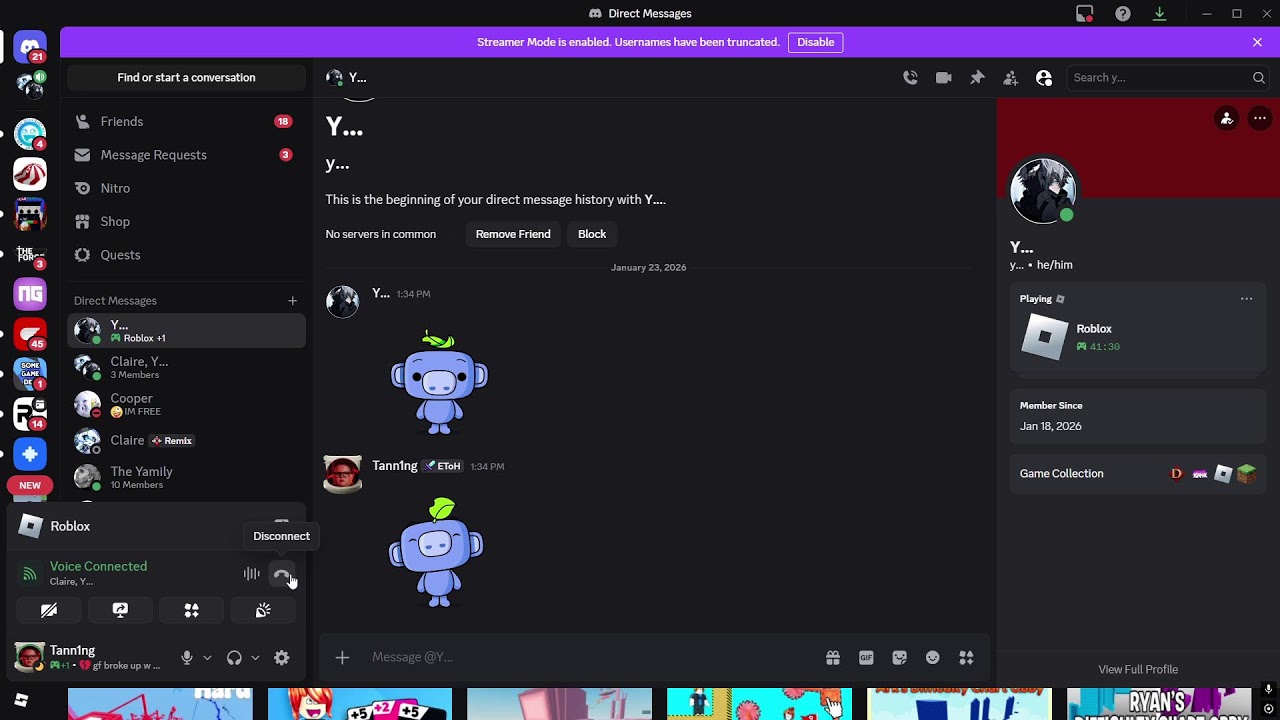Open the Apps launcher in message bar
1280x720 pixels.
(966, 657)
